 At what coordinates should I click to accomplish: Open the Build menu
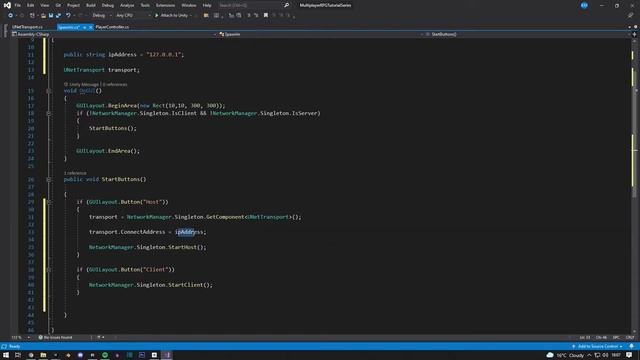(91, 5)
